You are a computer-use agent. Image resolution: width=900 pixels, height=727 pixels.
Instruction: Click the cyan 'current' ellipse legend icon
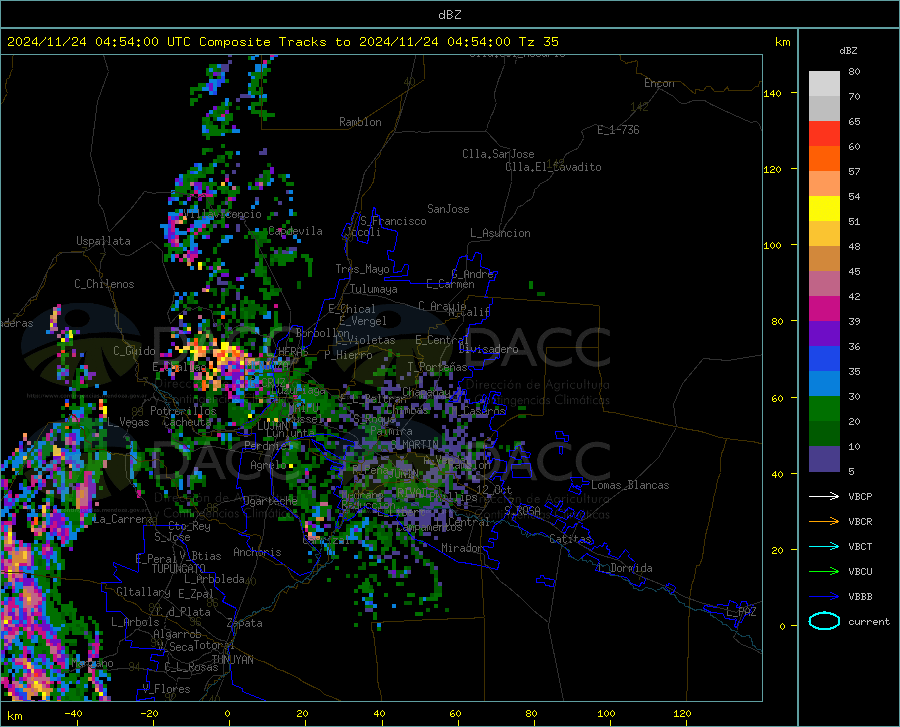point(824,621)
